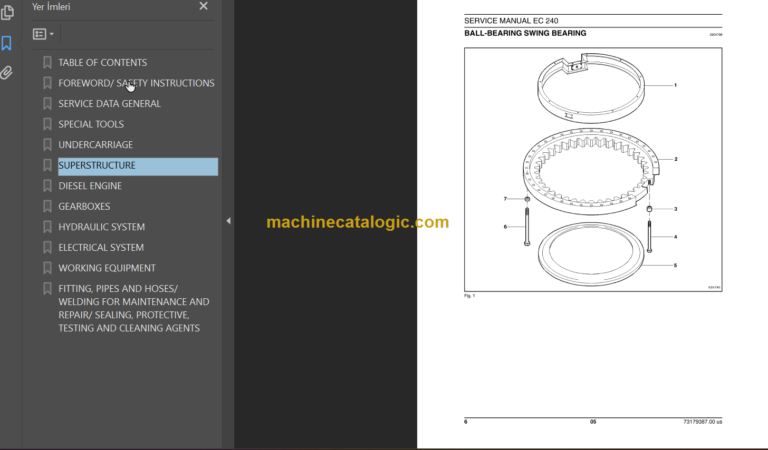Go to DIESEL ENGINE bookmark
This screenshot has width=768, height=450.
(90, 186)
